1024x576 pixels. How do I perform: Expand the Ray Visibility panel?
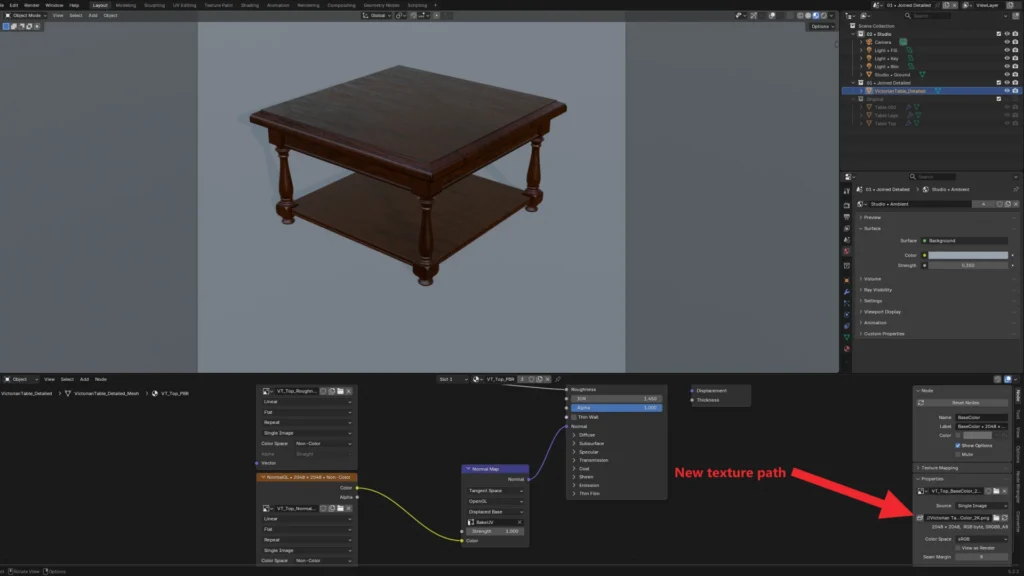click(x=877, y=290)
